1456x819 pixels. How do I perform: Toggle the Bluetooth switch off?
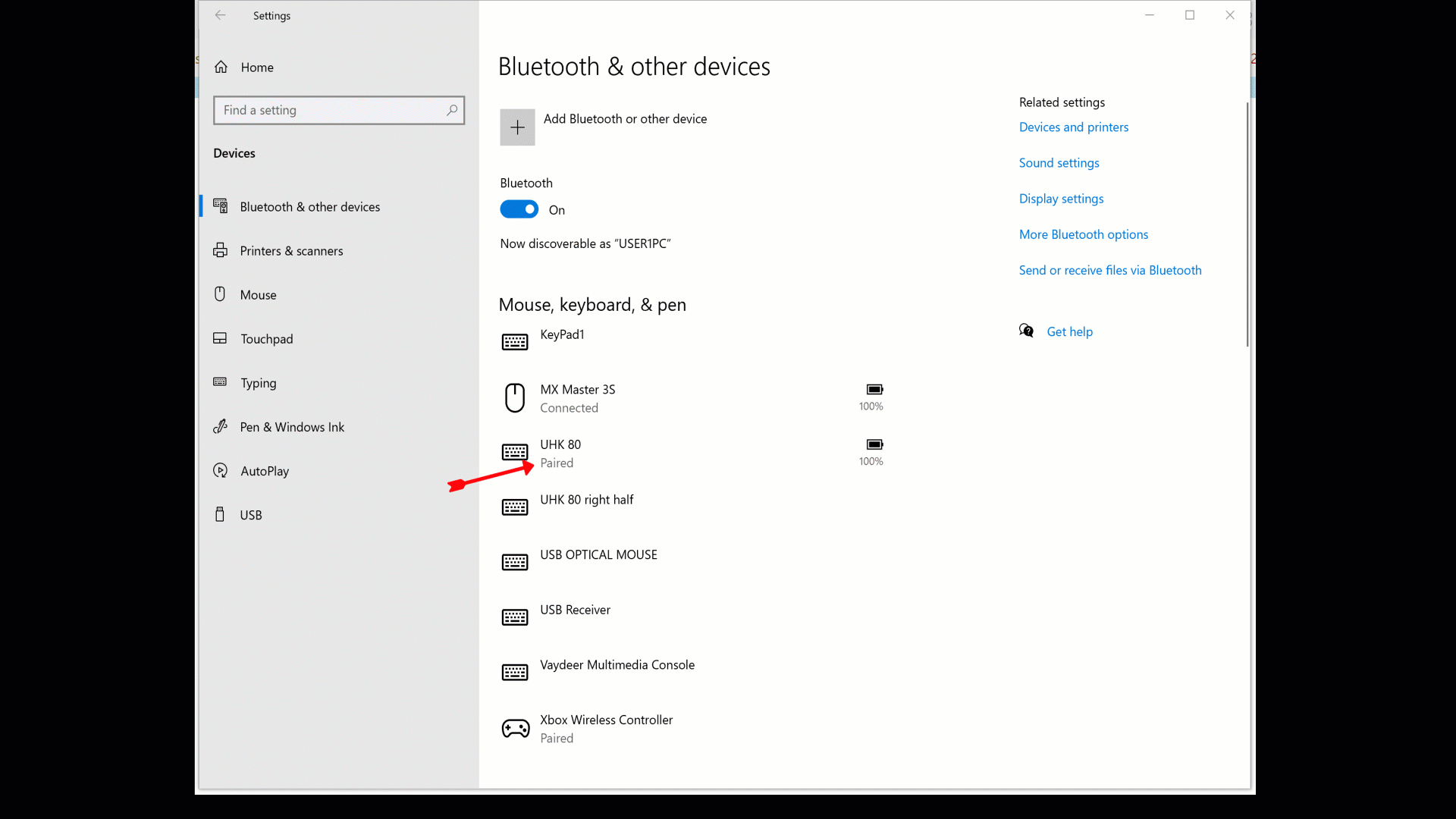tap(519, 209)
